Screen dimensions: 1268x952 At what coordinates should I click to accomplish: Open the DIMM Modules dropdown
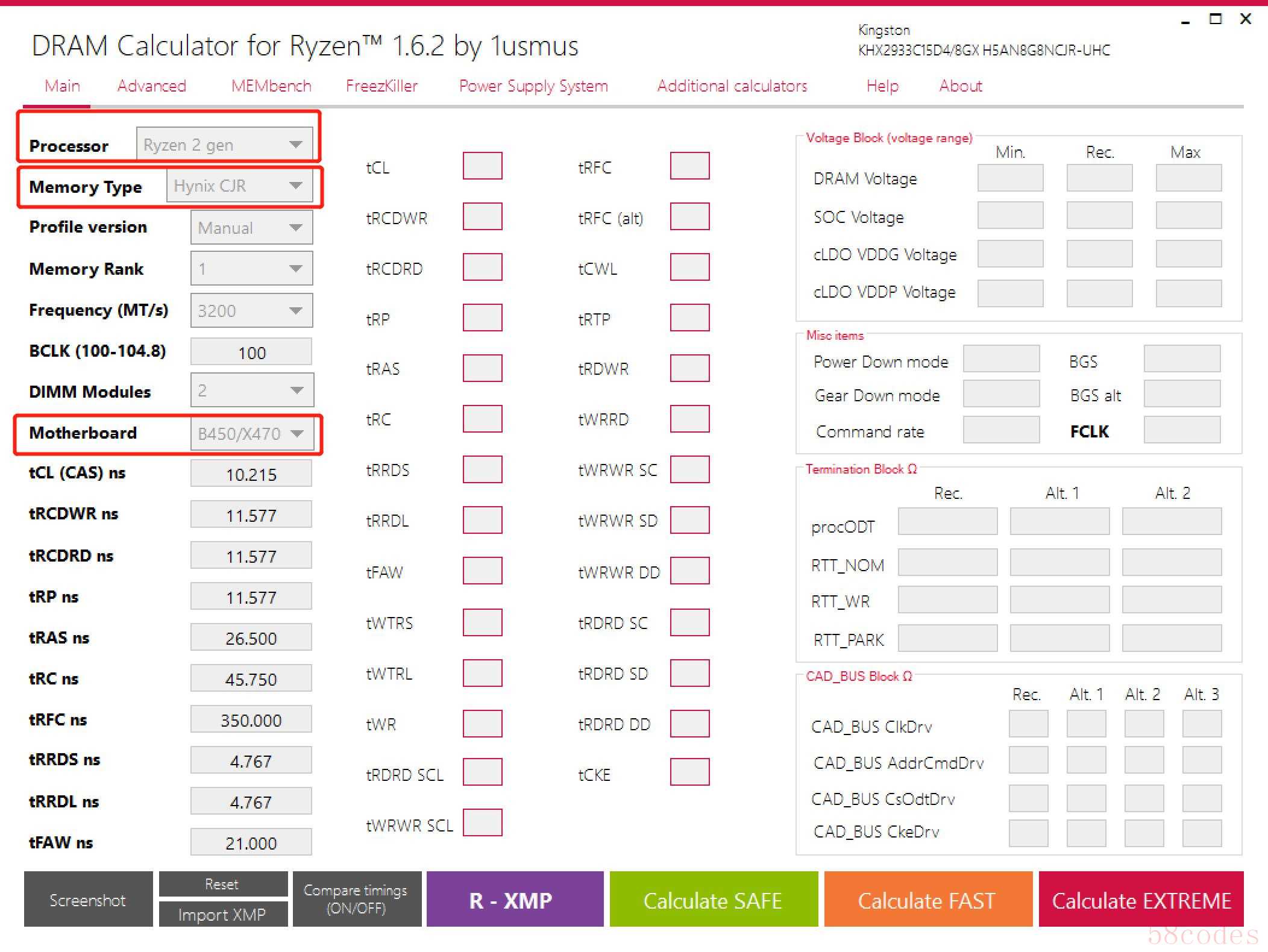click(252, 390)
